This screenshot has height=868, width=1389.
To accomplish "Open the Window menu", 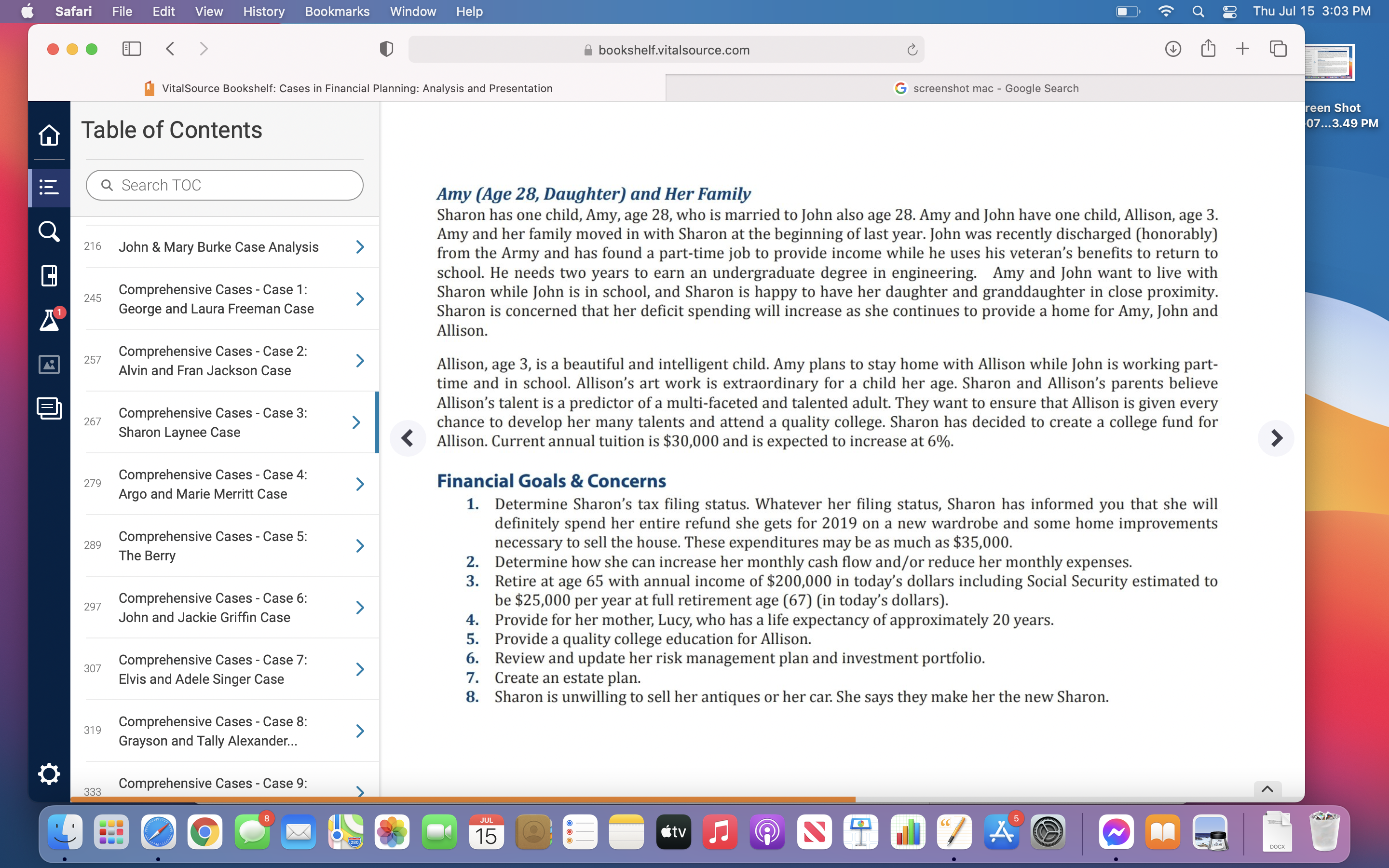I will [x=413, y=12].
